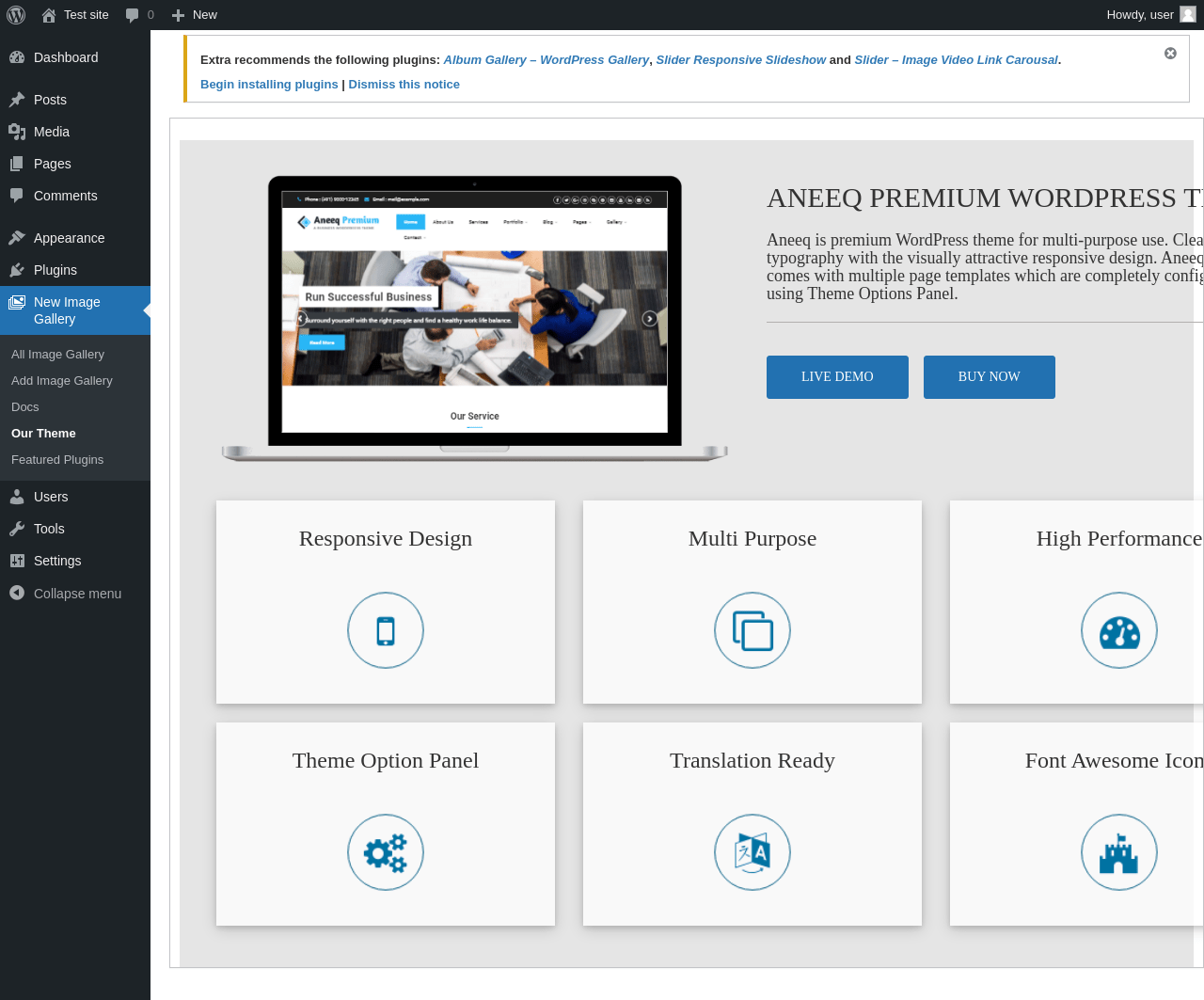Dismiss the plugin notice with the X icon
Viewport: 1204px width, 1000px height.
pyautogui.click(x=1170, y=54)
